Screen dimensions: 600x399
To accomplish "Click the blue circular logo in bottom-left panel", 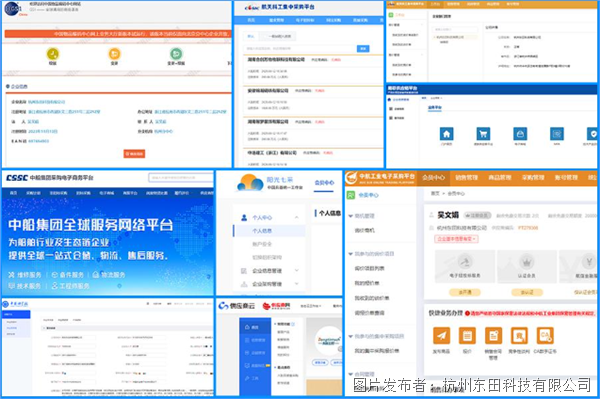I will pyautogui.click(x=5, y=305).
